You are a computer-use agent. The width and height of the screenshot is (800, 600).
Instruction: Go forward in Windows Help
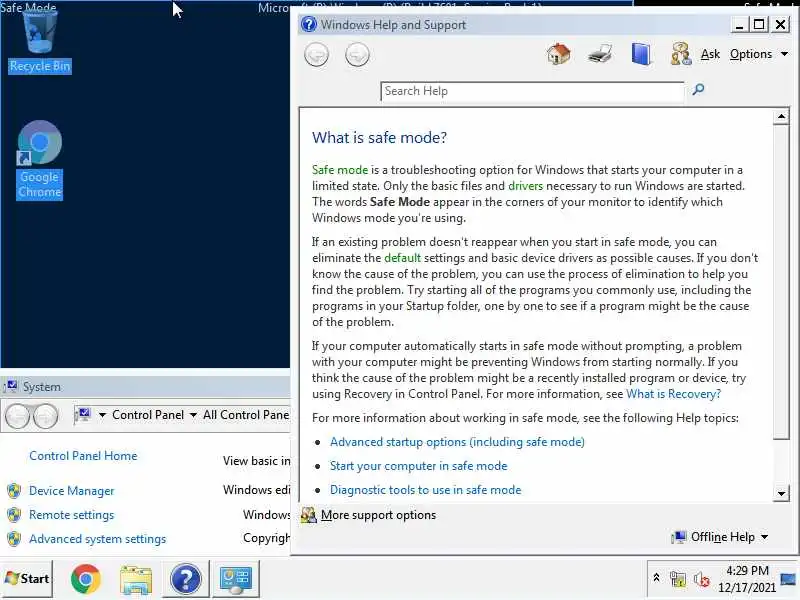(x=357, y=55)
